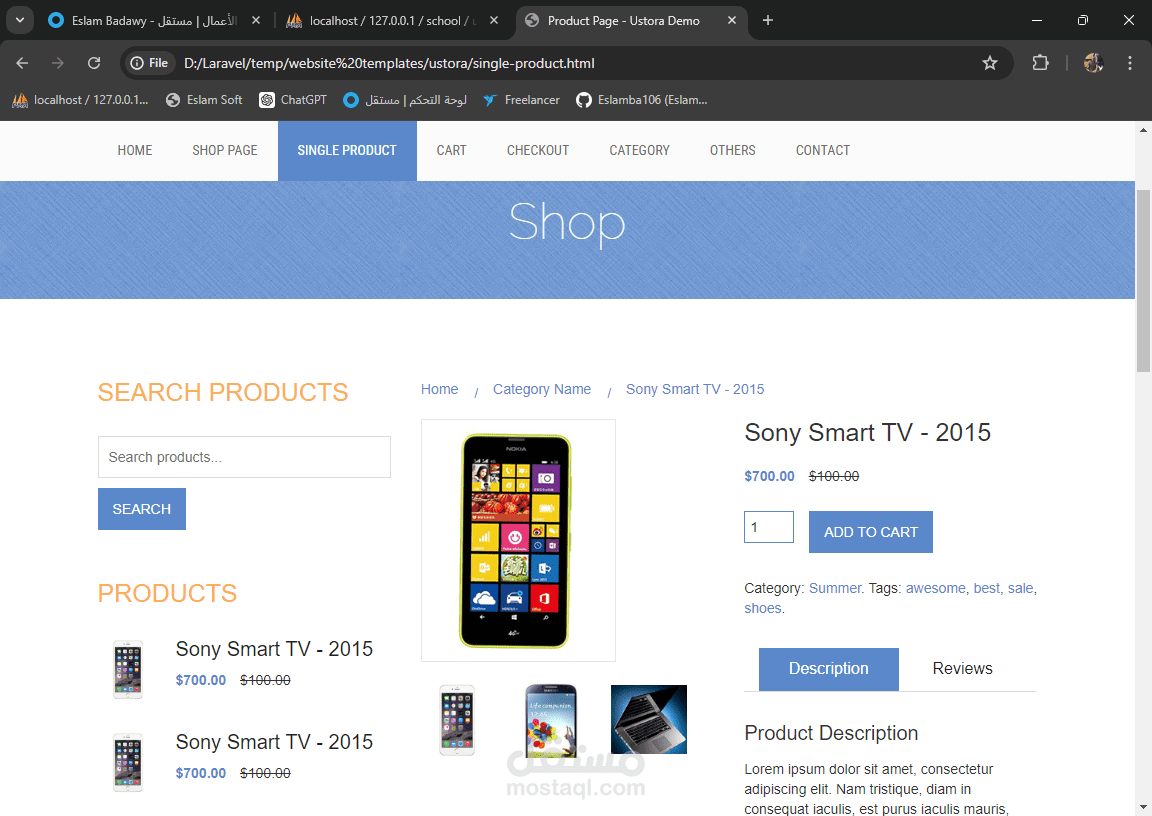The width and height of the screenshot is (1152, 816).
Task: Open the best tag link
Action: point(987,588)
